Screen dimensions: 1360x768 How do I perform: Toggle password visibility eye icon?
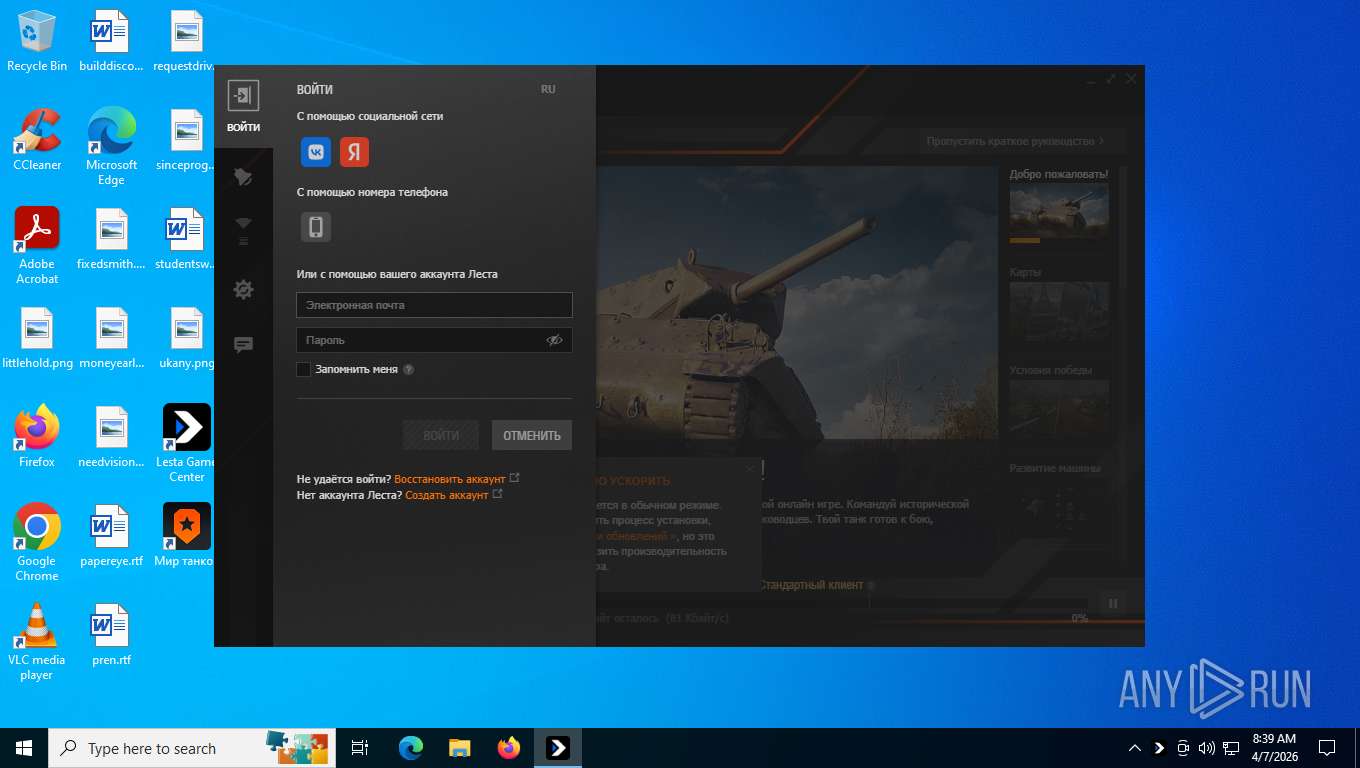555,340
